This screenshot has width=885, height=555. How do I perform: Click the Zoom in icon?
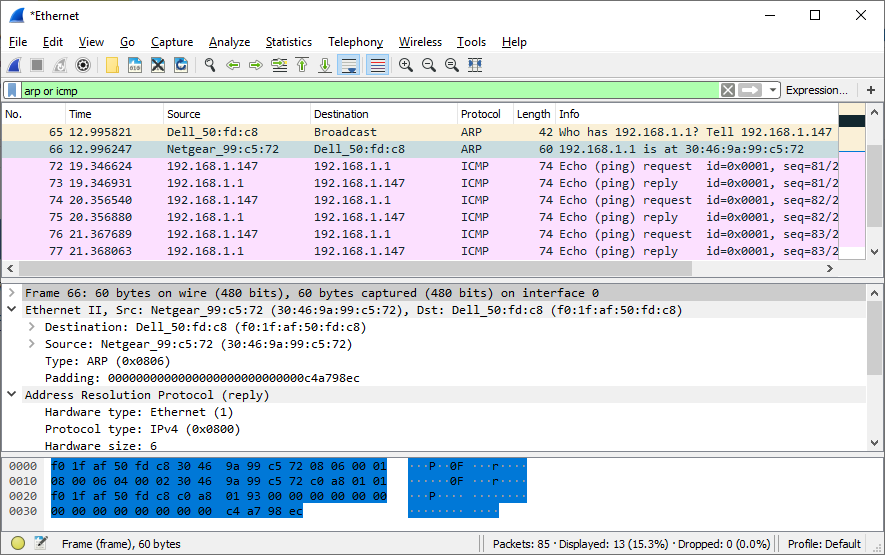[x=406, y=65]
